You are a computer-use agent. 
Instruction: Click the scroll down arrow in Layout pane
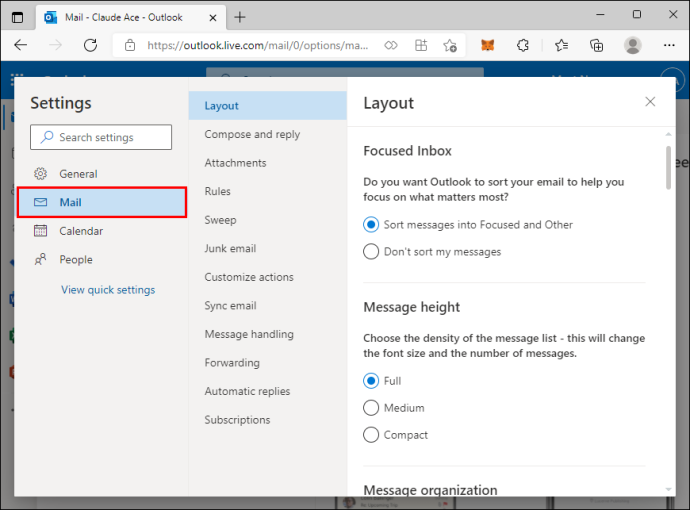click(x=668, y=489)
